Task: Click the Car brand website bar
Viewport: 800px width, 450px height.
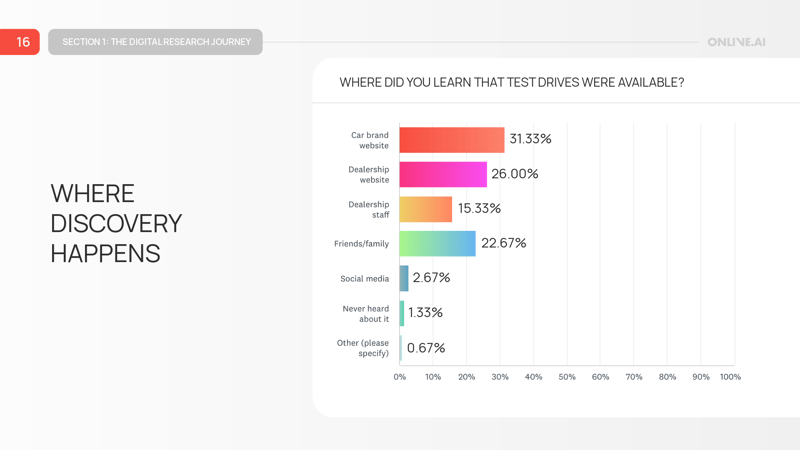Action: tap(452, 139)
